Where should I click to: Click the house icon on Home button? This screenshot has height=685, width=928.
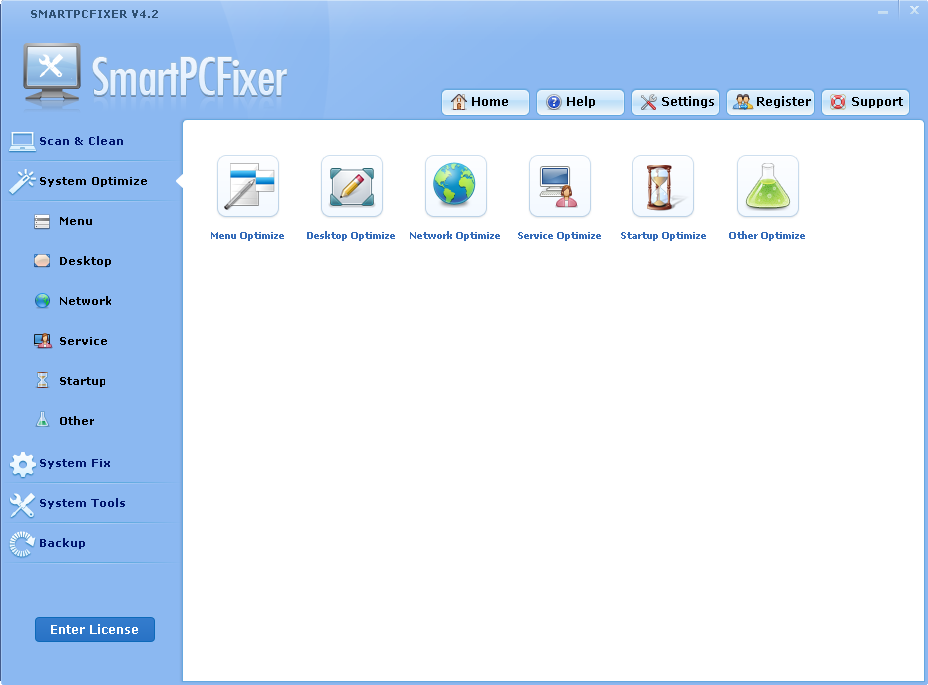click(459, 102)
